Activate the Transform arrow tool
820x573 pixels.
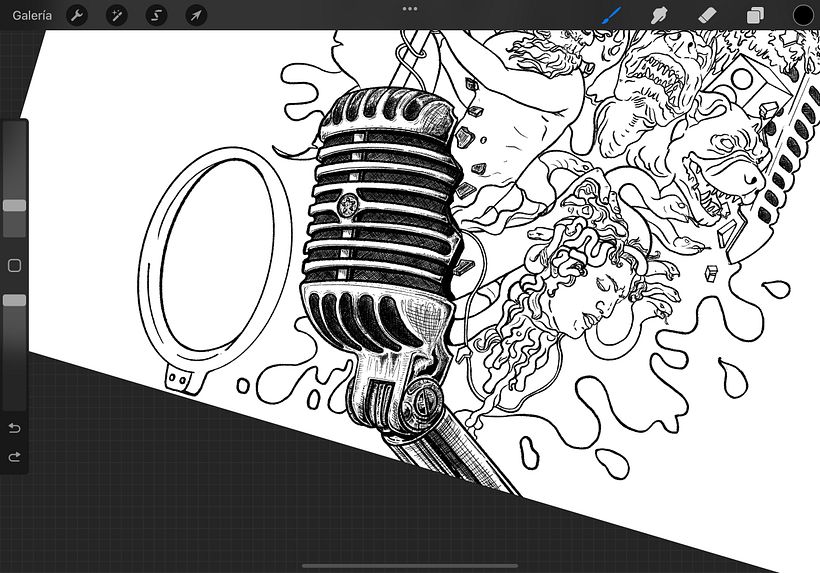click(196, 16)
